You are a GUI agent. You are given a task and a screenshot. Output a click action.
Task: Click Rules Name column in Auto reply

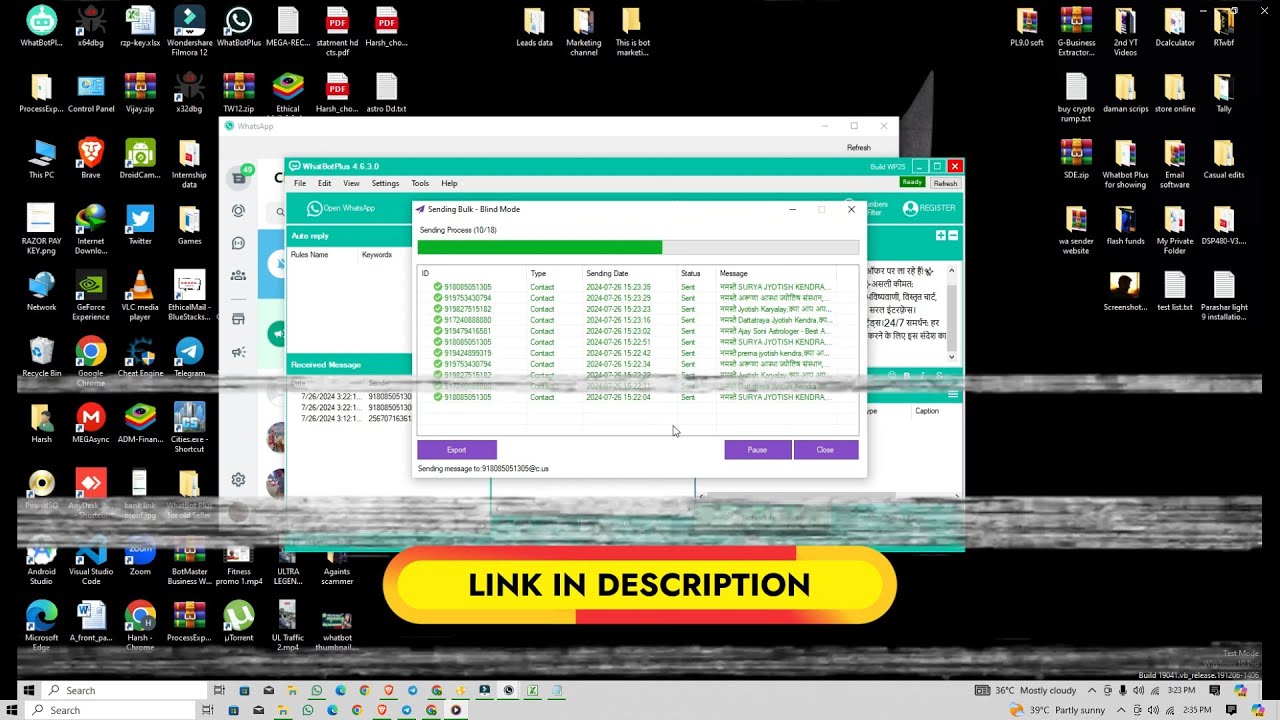coord(309,255)
